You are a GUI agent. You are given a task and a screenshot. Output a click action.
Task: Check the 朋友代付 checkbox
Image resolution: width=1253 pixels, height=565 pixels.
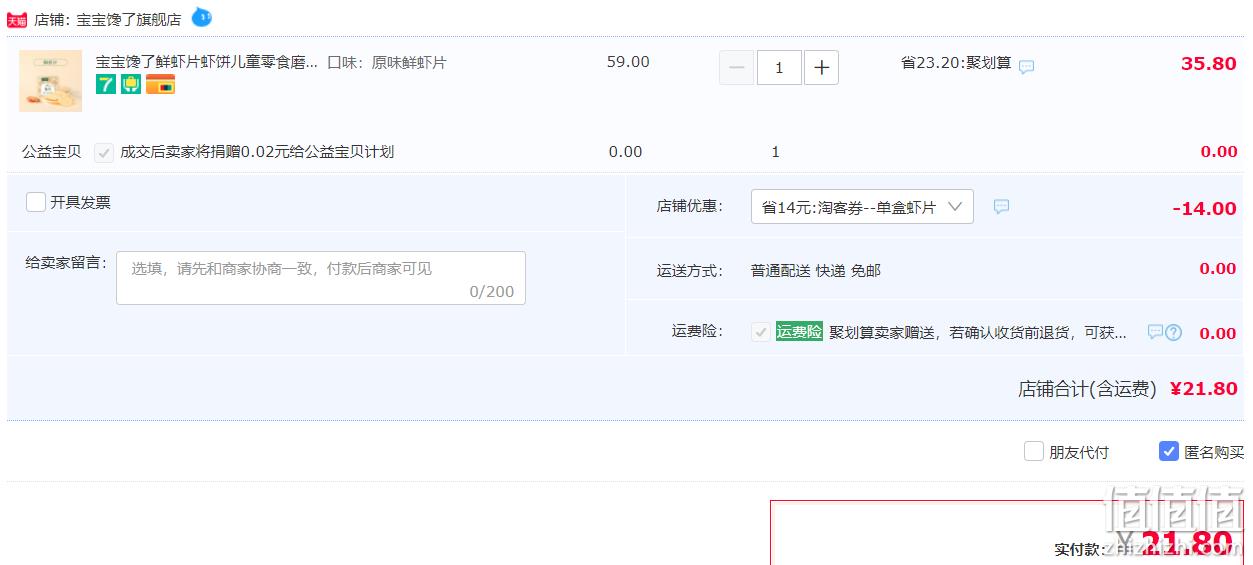click(x=1034, y=451)
